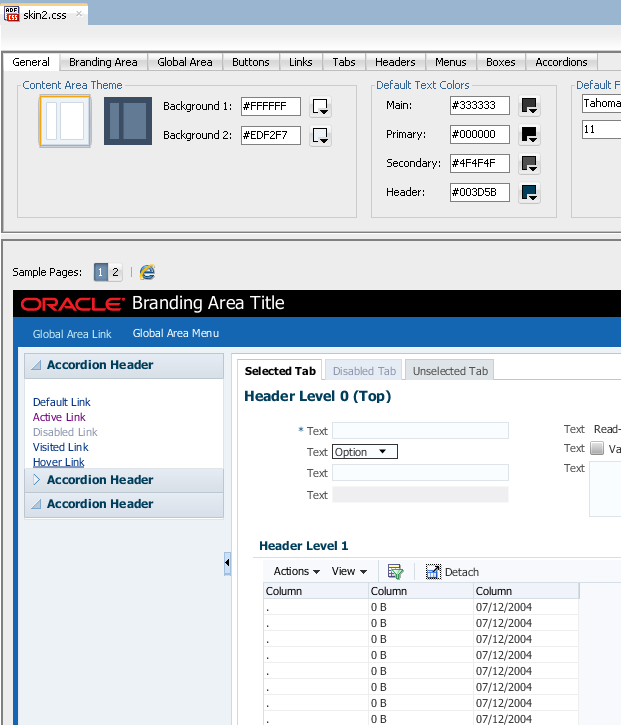Toggle the checkbox next to Text label
The width and height of the screenshot is (621, 725).
click(597, 449)
